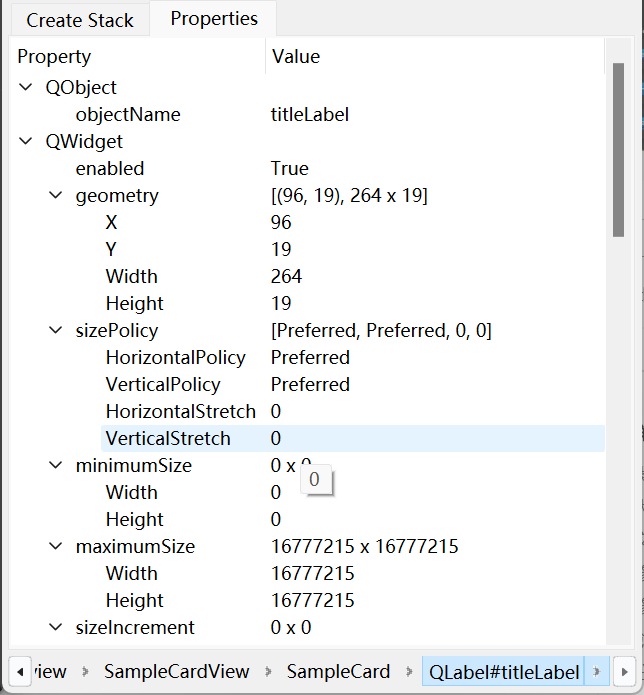The height and width of the screenshot is (695, 644).
Task: Collapse the maximumSize property row
Action: [x=55, y=547]
